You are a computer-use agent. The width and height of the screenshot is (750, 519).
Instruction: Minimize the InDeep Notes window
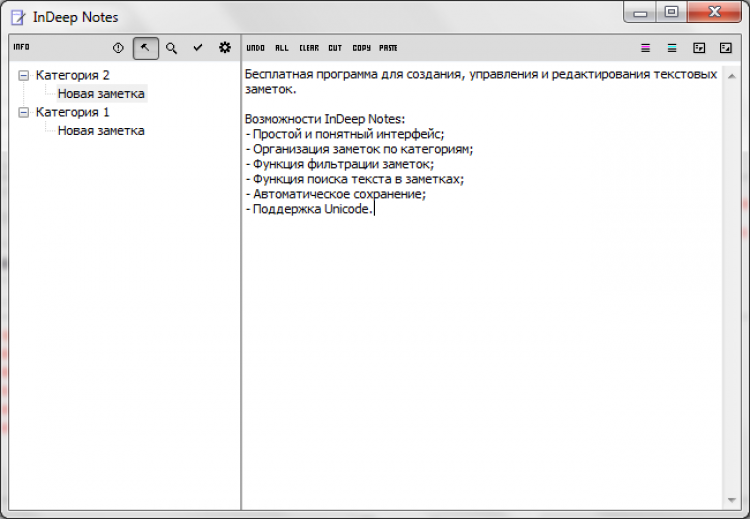[x=640, y=12]
